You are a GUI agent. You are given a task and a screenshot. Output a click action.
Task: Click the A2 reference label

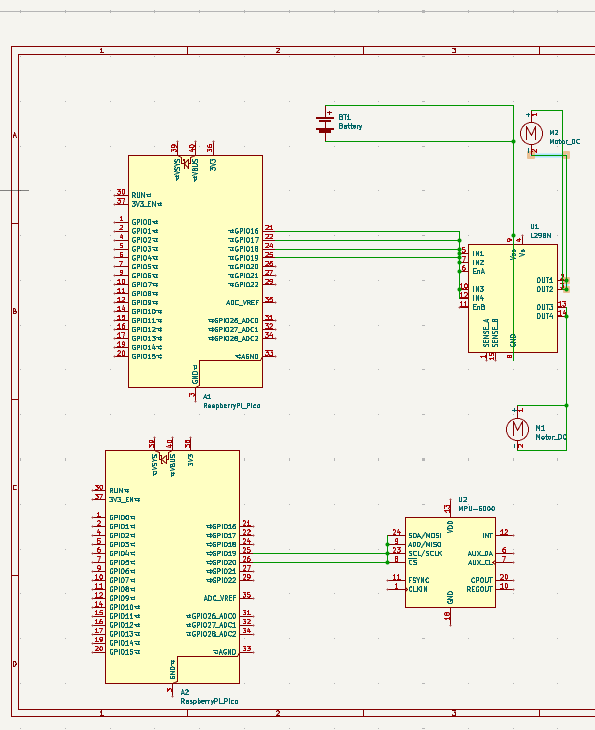click(185, 692)
